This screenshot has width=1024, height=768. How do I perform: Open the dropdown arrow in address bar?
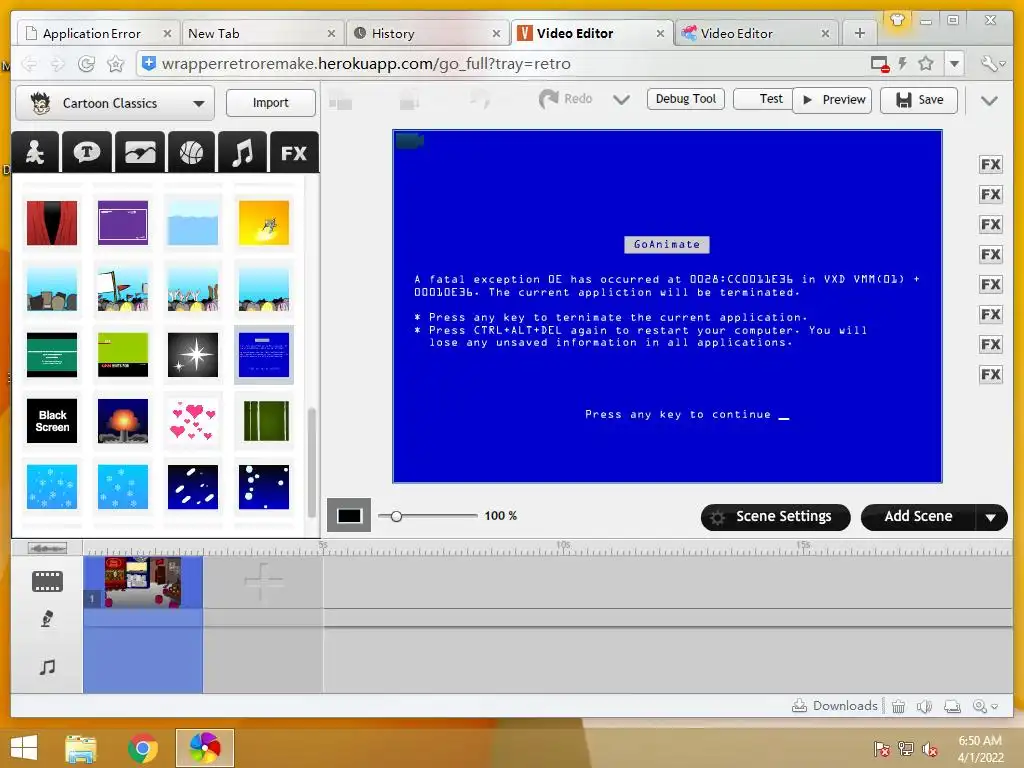pyautogui.click(x=954, y=63)
